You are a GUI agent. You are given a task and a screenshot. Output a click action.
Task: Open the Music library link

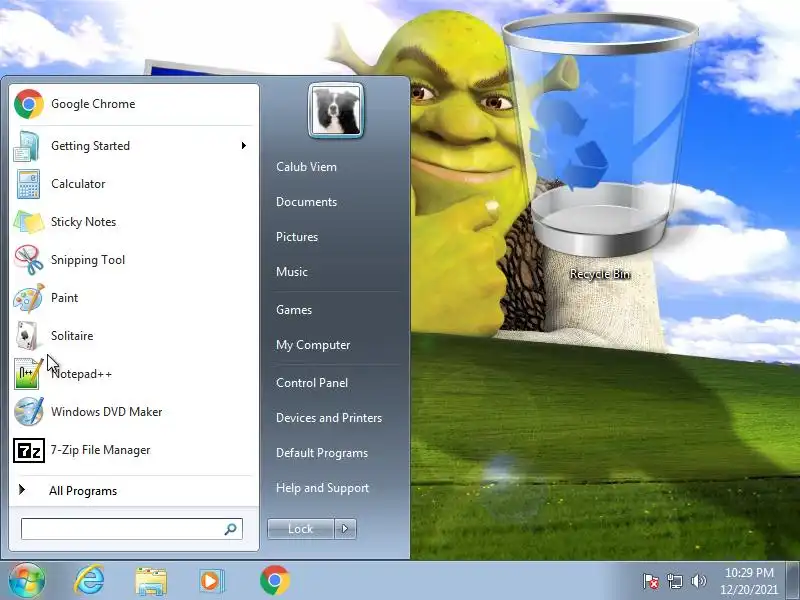click(x=291, y=272)
